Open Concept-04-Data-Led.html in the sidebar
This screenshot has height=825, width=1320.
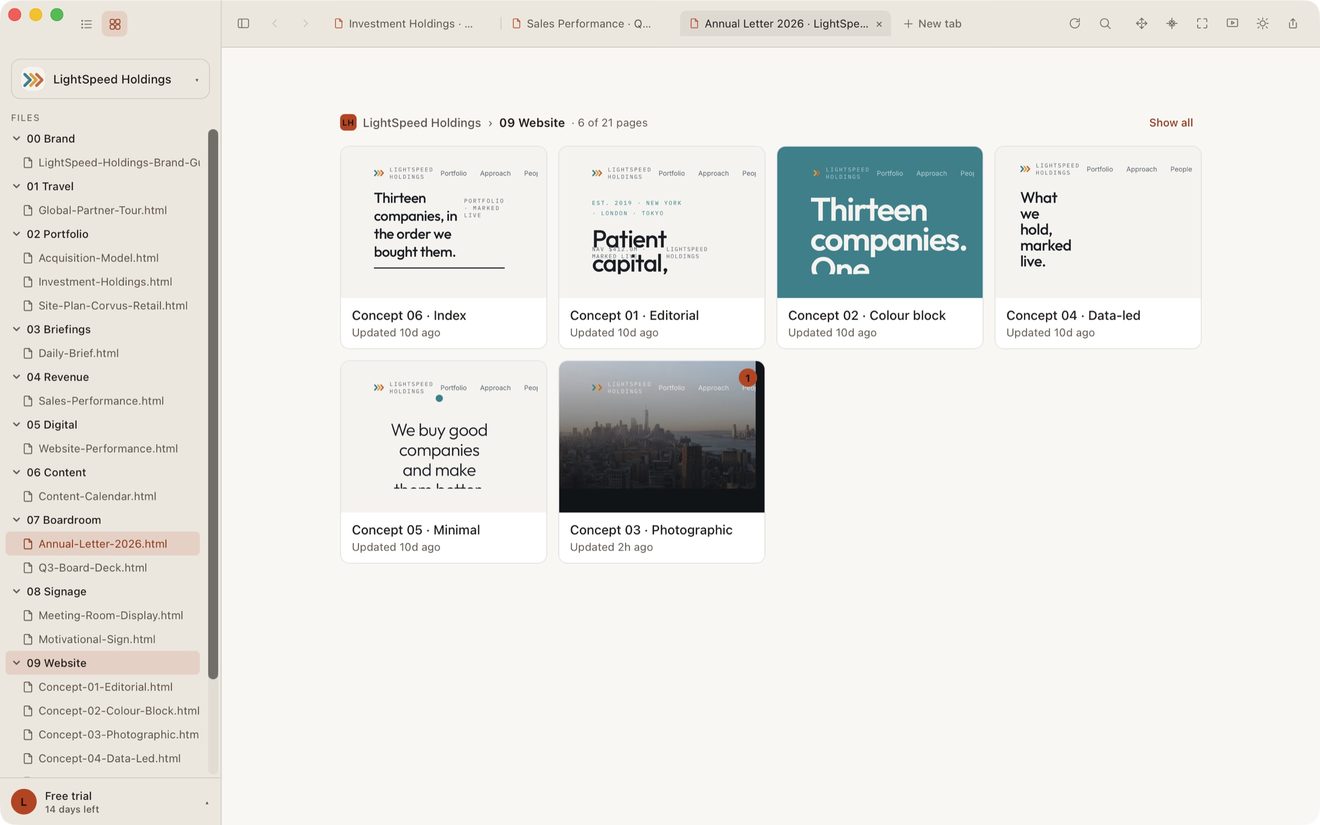[x=109, y=759]
